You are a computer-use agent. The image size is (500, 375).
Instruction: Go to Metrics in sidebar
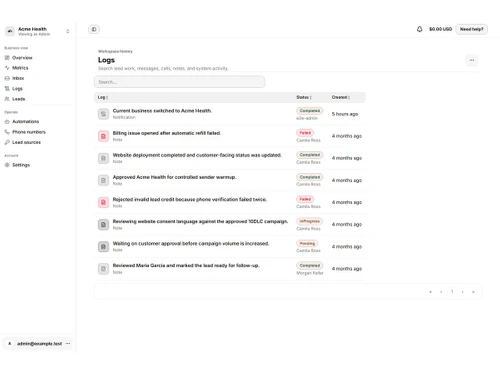[x=20, y=68]
